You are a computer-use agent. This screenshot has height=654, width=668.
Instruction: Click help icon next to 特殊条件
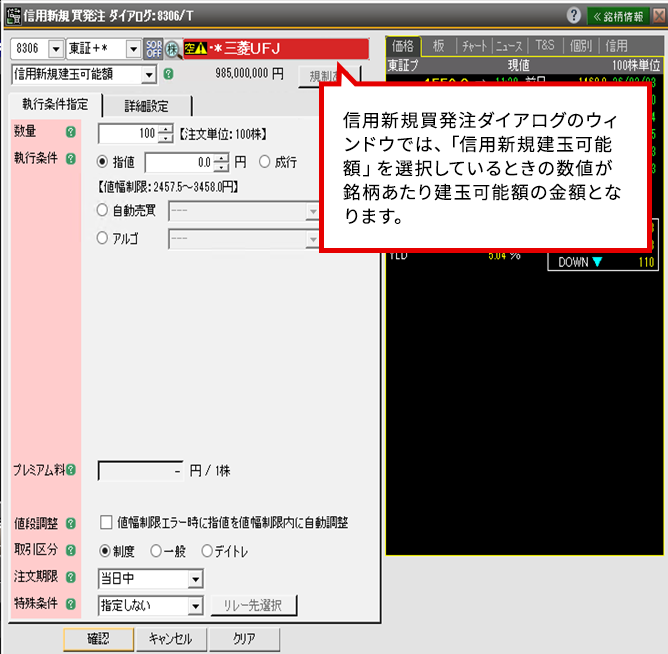(71, 604)
